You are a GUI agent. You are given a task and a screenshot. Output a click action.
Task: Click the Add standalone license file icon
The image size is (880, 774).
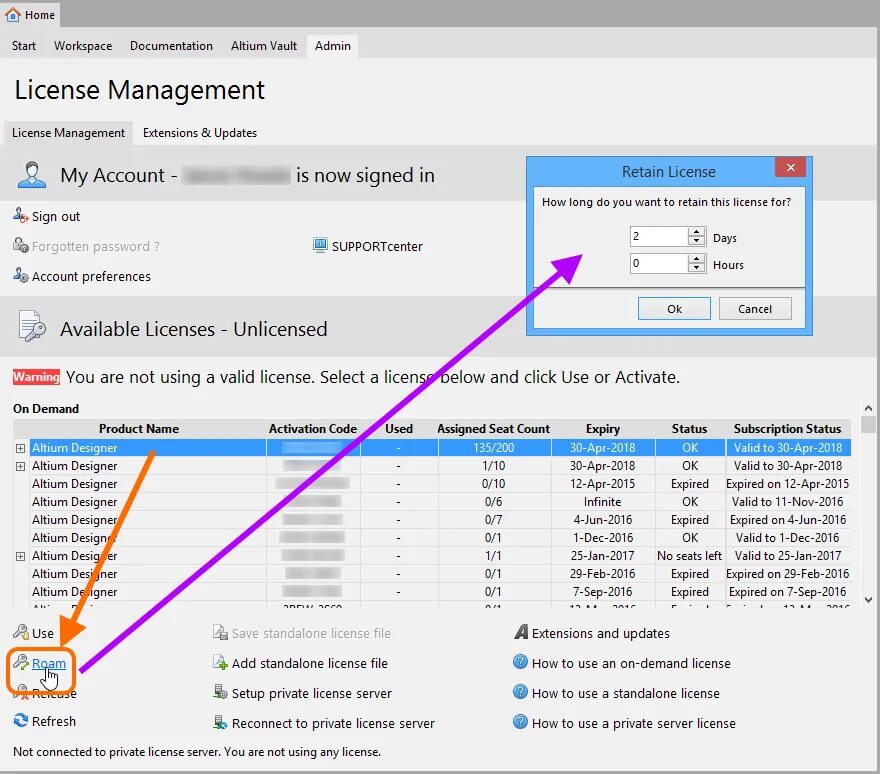[220, 662]
